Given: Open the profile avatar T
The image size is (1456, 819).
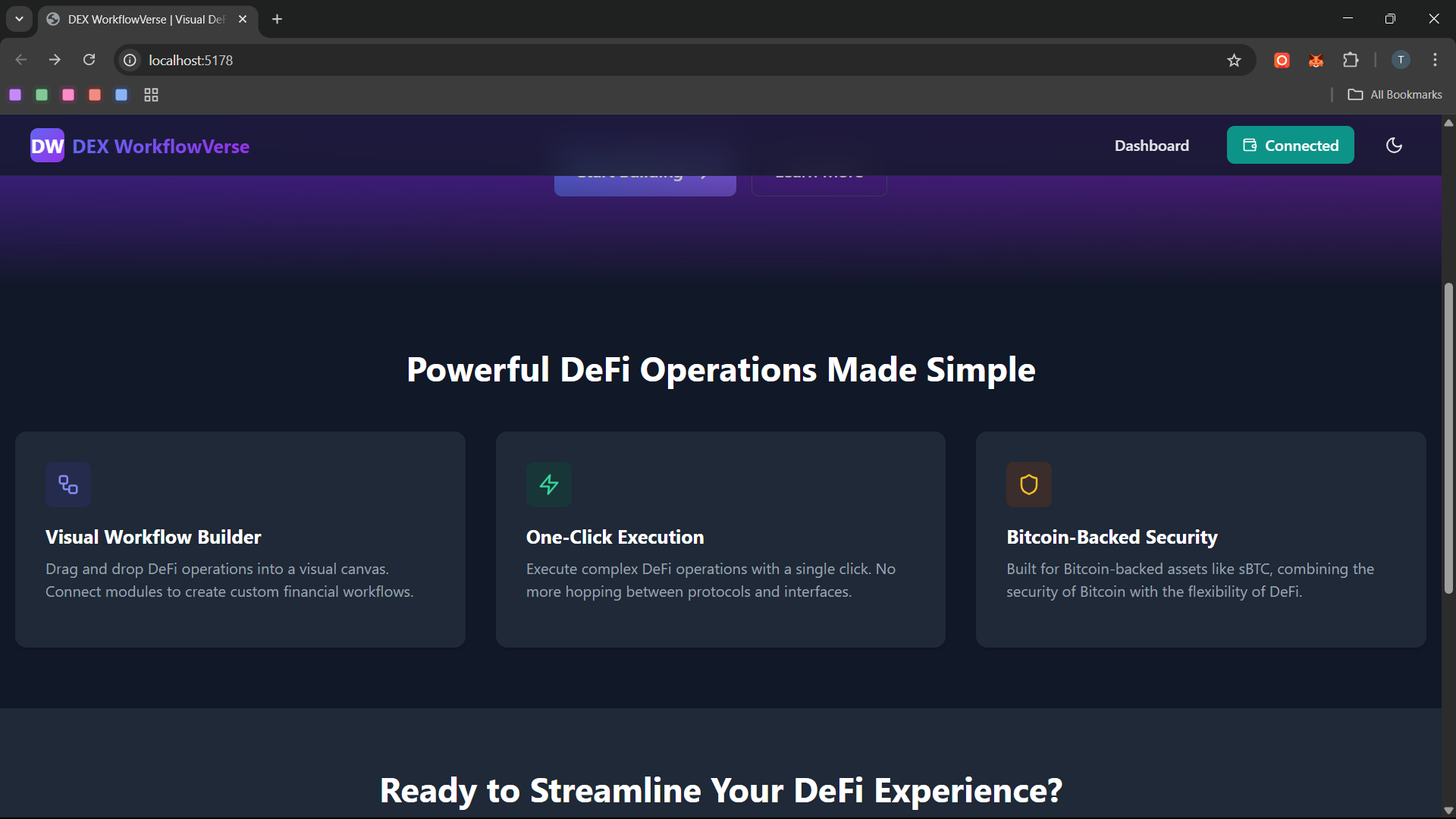Looking at the screenshot, I should point(1401,60).
